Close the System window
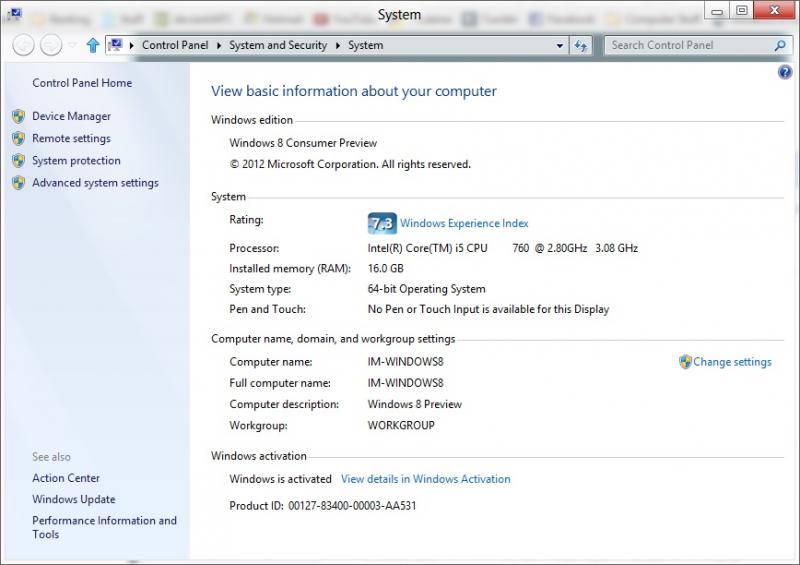Viewport: 800px width, 565px height. pos(774,11)
